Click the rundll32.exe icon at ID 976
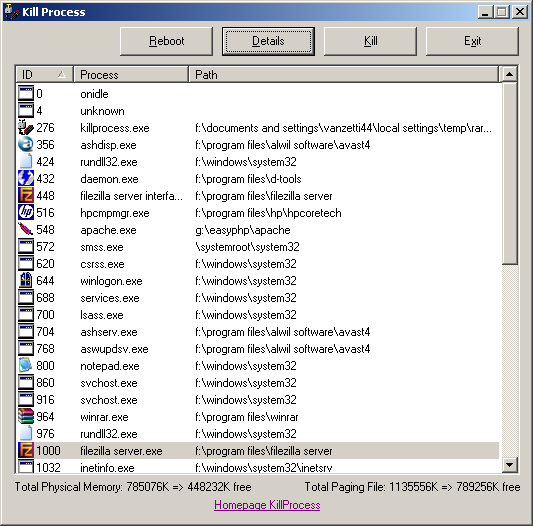This screenshot has width=533, height=526. (26, 434)
